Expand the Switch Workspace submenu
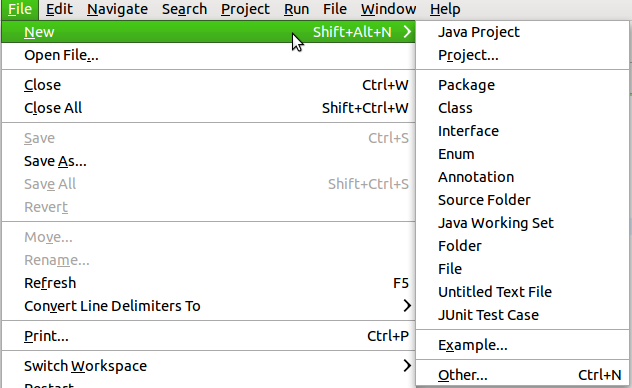 click(x=208, y=366)
